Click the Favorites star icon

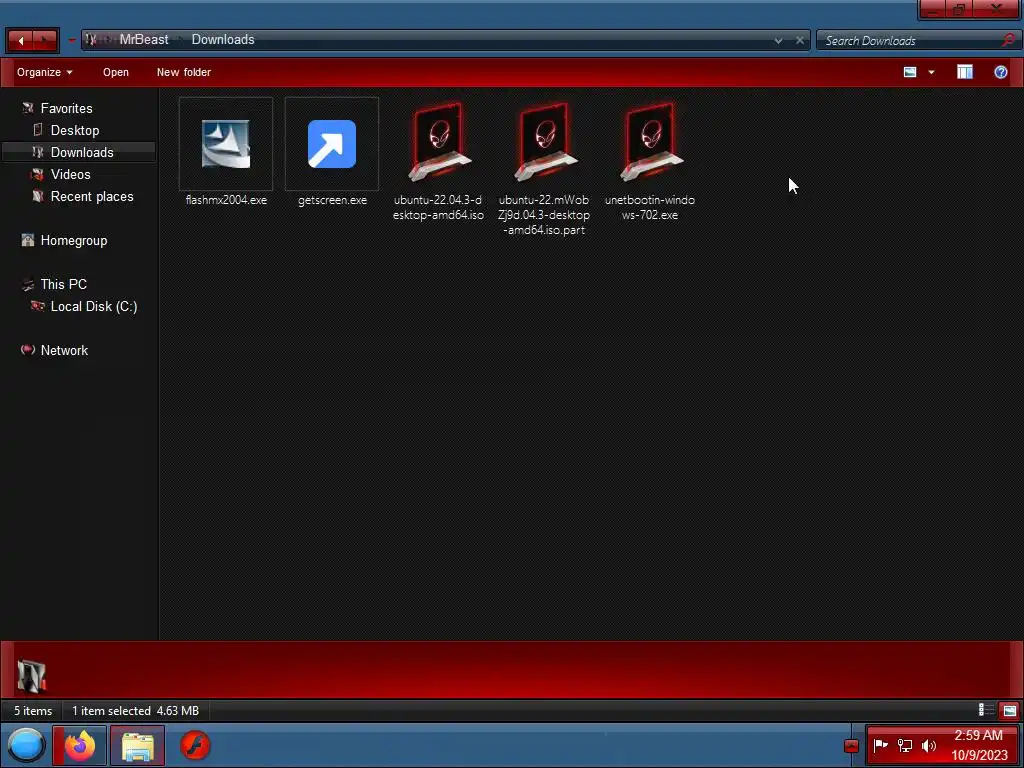27,108
